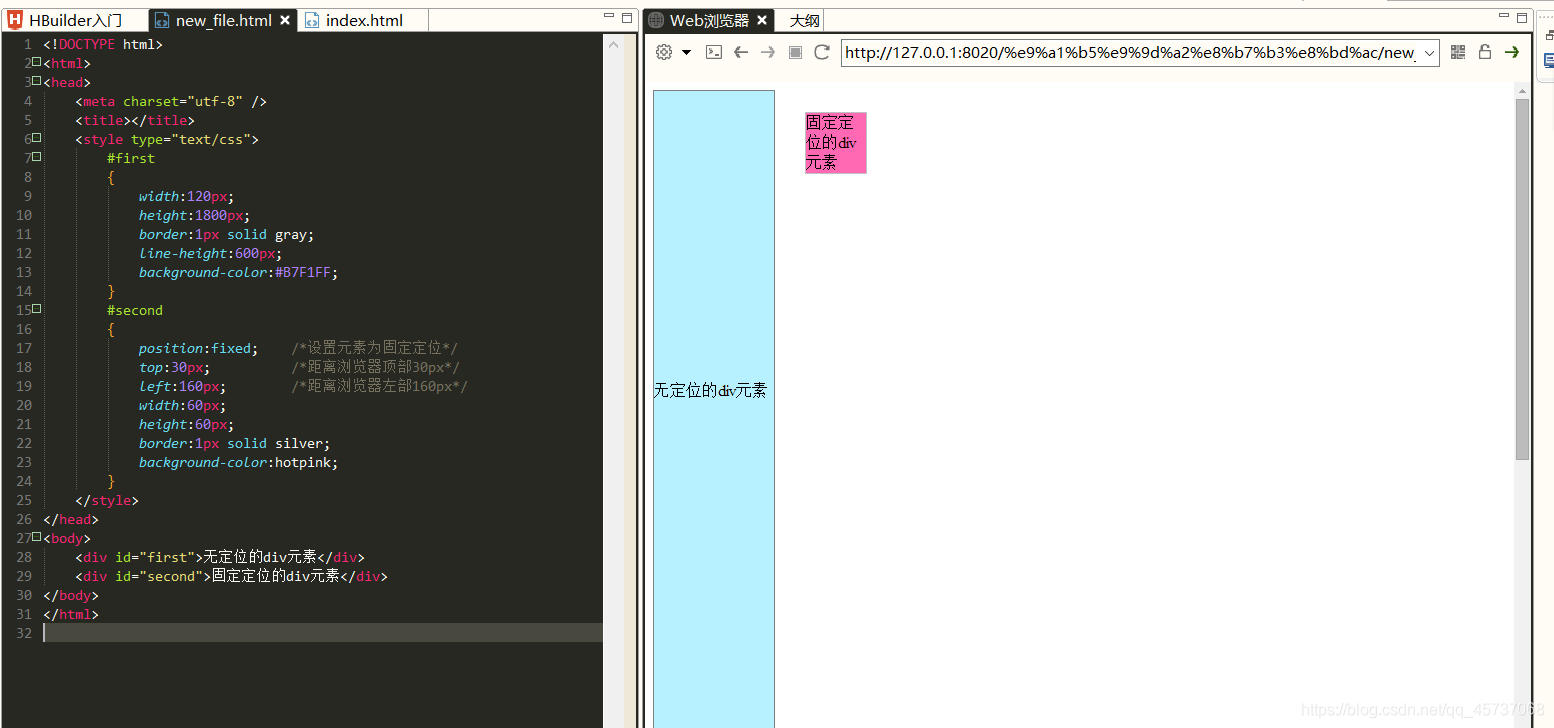Screen dimensions: 1554x728
Task: Click the scroll-up arrow of the code editor
Action: tap(614, 44)
